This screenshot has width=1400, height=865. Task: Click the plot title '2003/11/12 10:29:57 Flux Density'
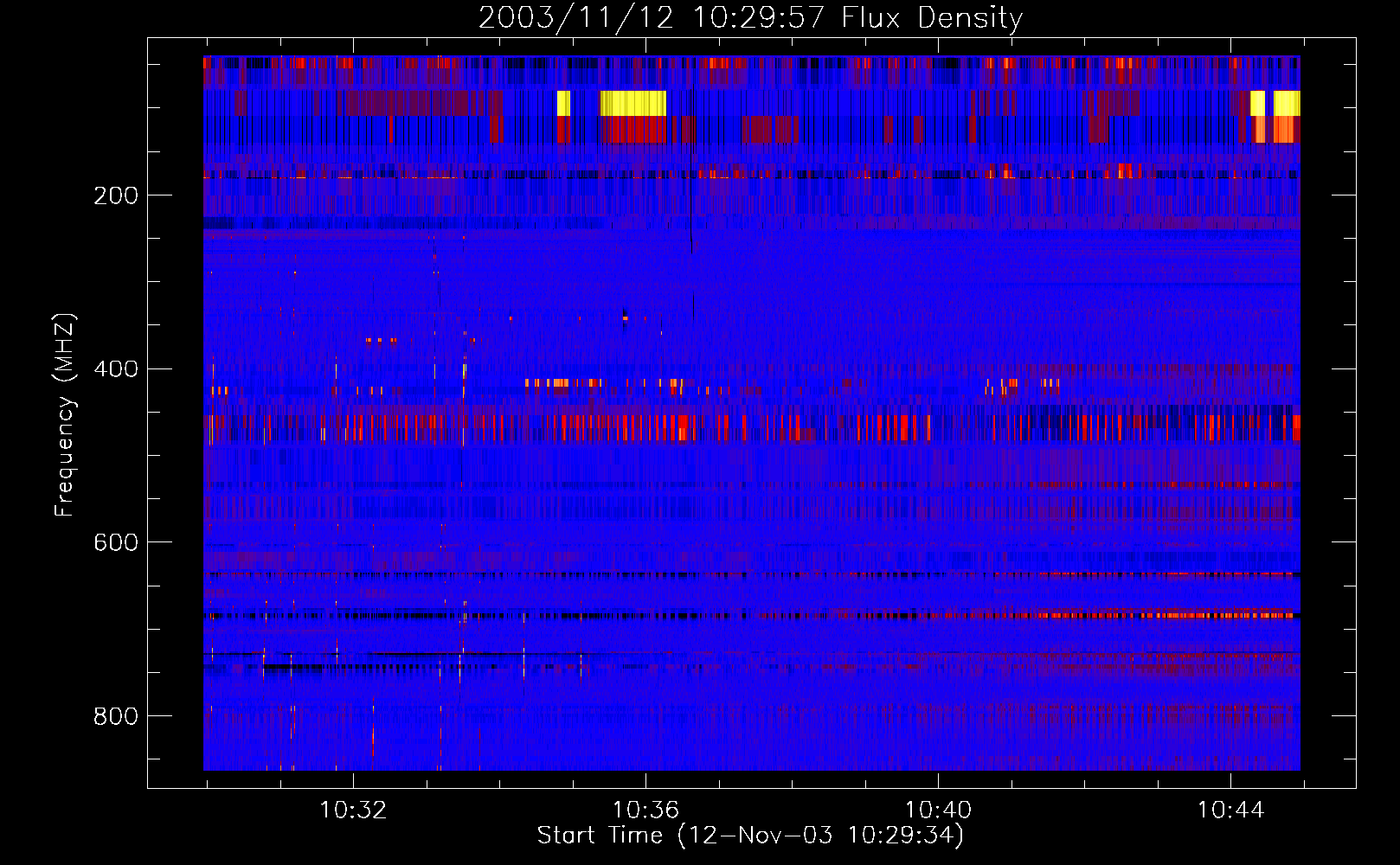click(x=750, y=17)
